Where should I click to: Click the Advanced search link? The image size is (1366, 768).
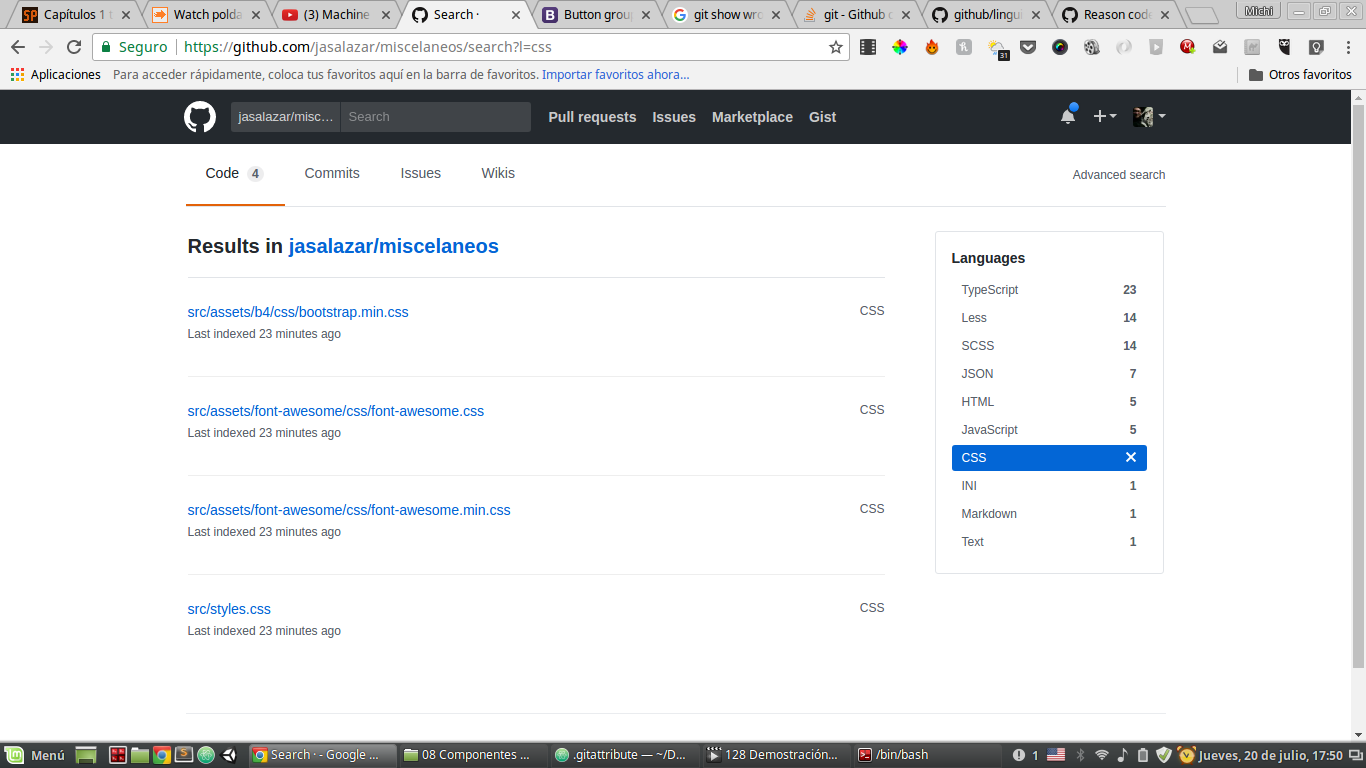pos(1118,175)
